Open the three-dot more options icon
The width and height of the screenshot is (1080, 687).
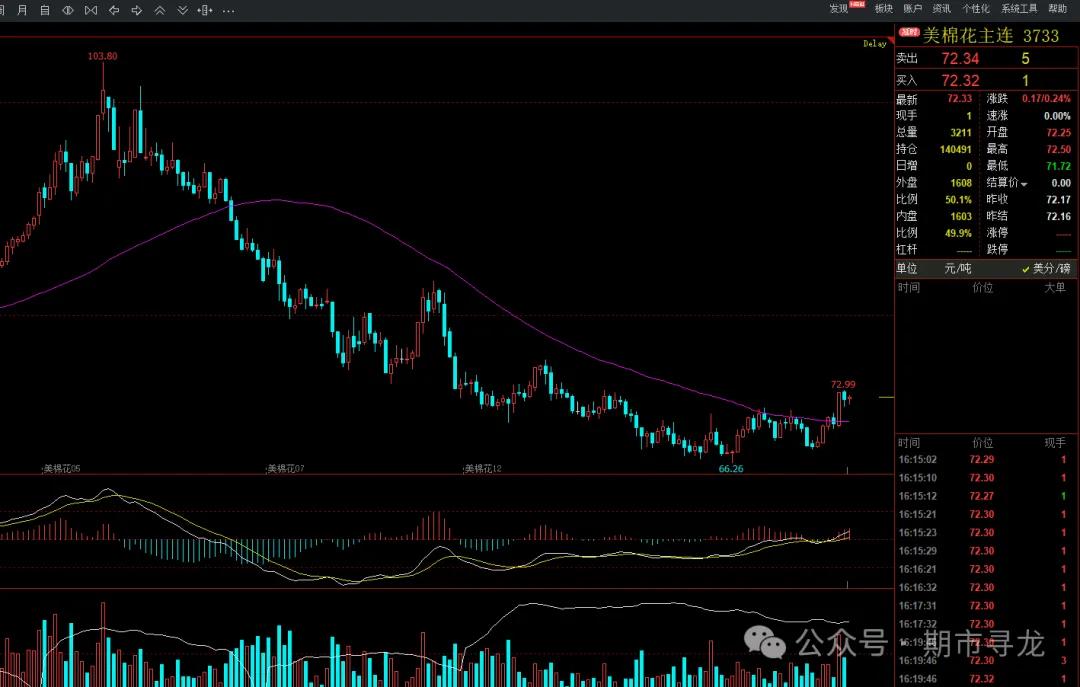228,10
